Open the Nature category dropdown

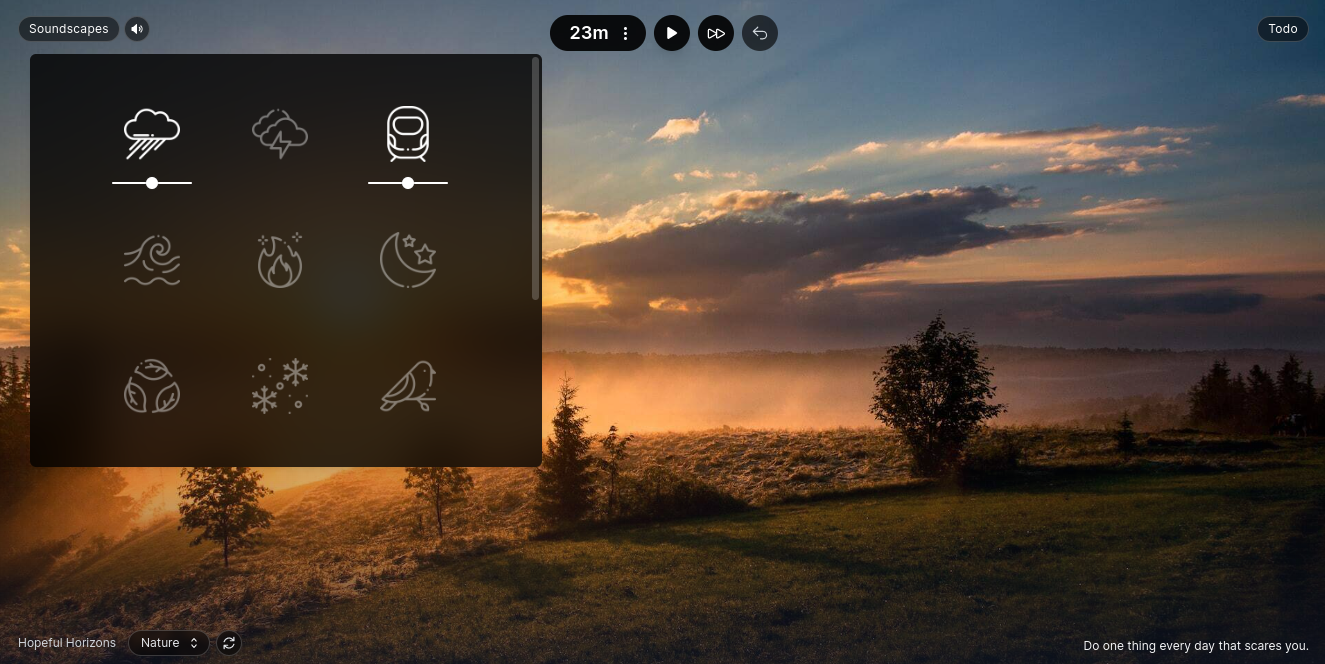tap(169, 643)
